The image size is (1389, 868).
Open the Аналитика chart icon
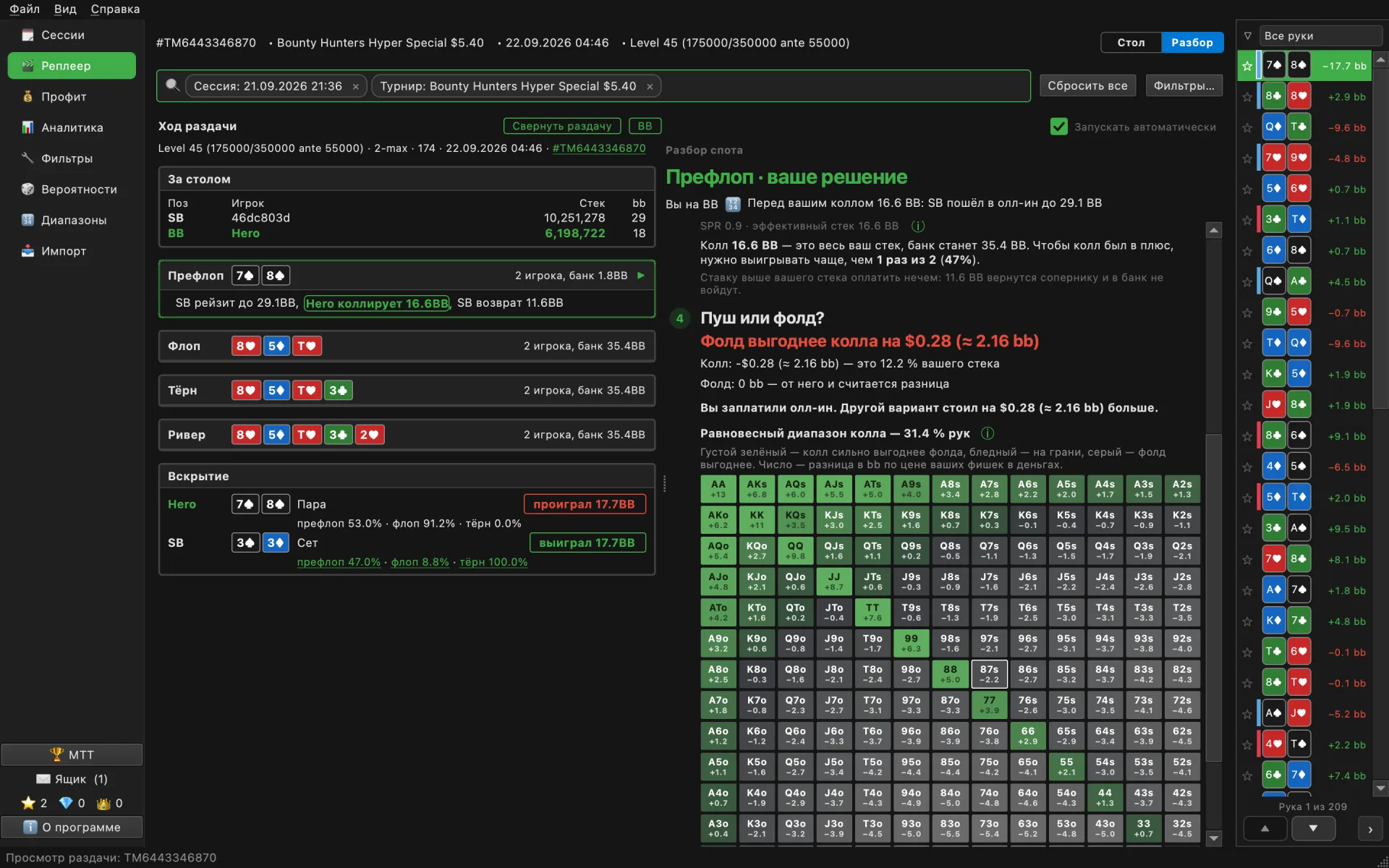[x=27, y=127]
